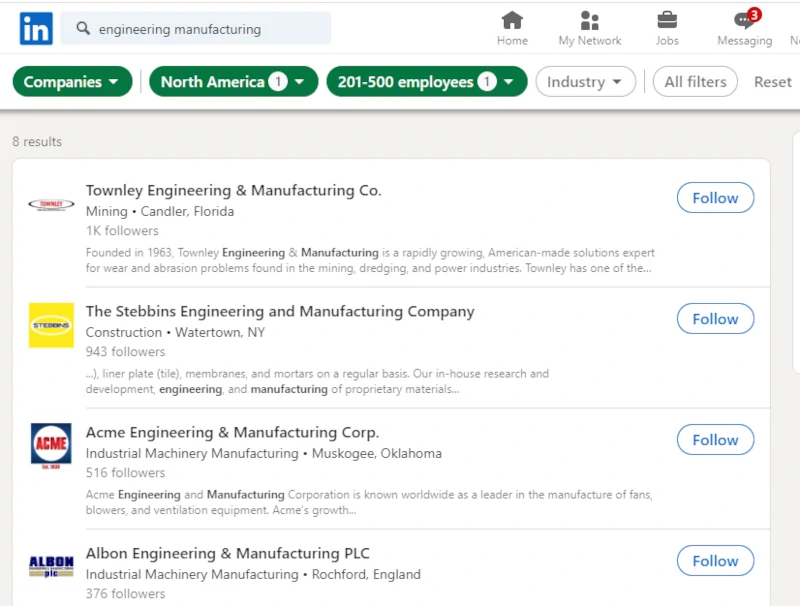Follow Townley Engineering & Manufacturing Co.
This screenshot has height=606, width=800.
click(715, 198)
